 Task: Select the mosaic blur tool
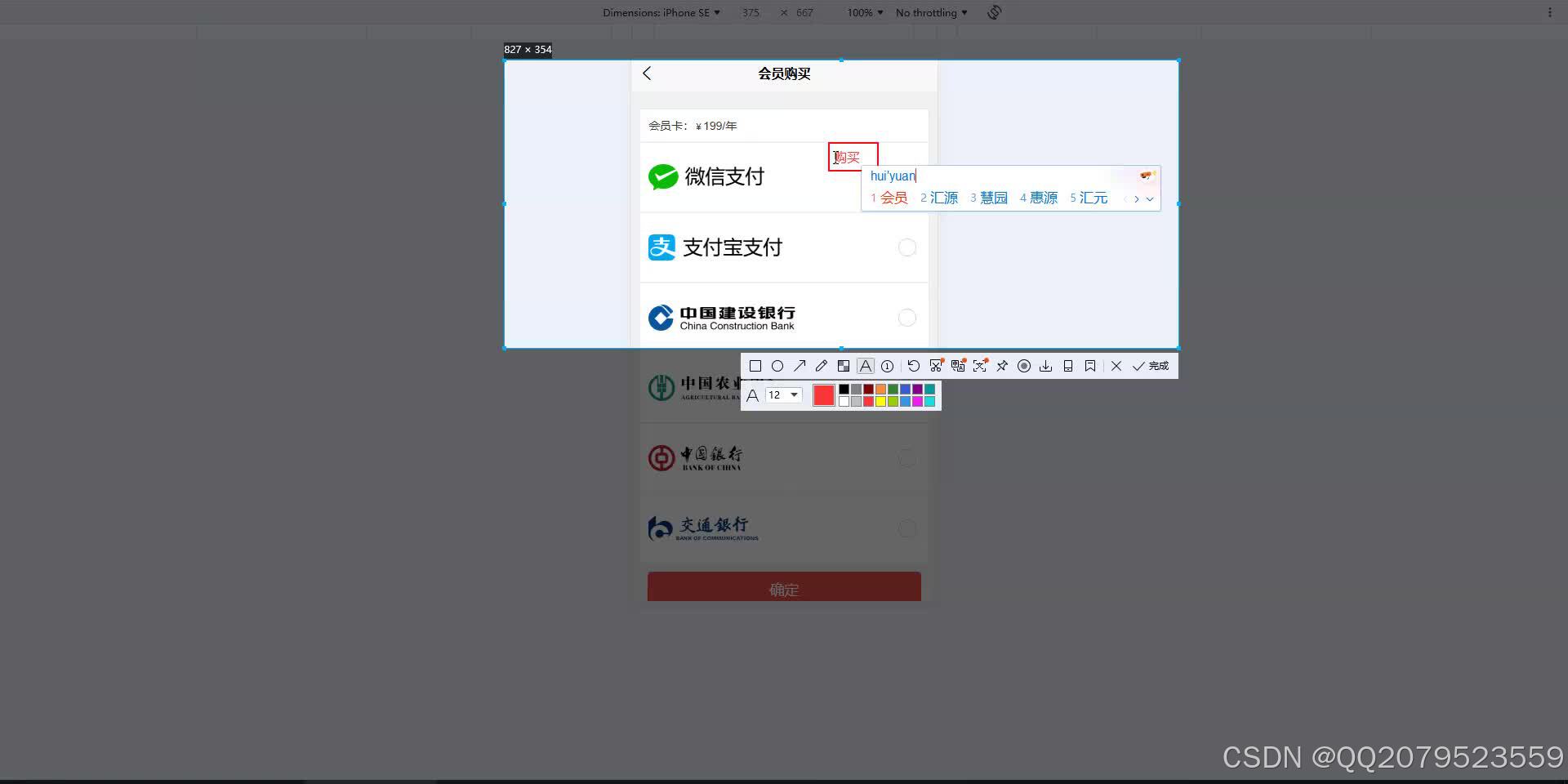tap(844, 366)
